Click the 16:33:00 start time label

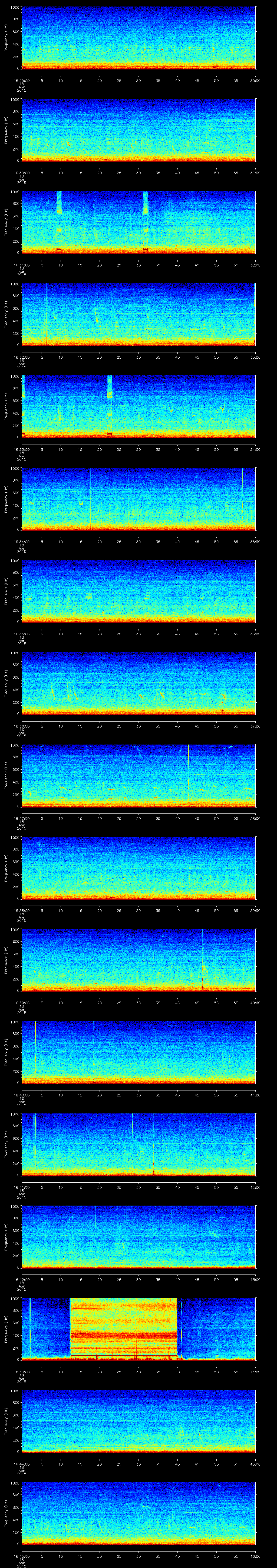coord(21,449)
